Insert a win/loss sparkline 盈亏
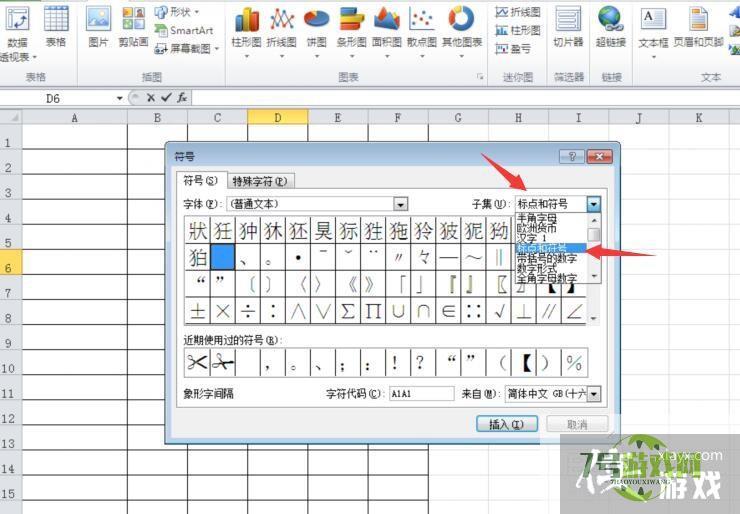This screenshot has height=514, width=740. (513, 49)
